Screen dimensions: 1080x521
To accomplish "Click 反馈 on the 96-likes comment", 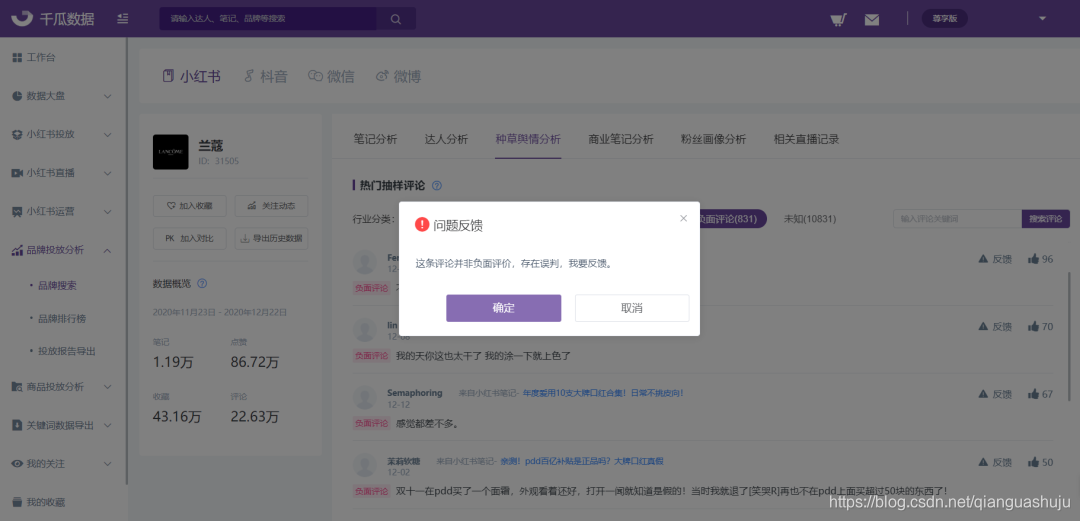I will point(995,259).
